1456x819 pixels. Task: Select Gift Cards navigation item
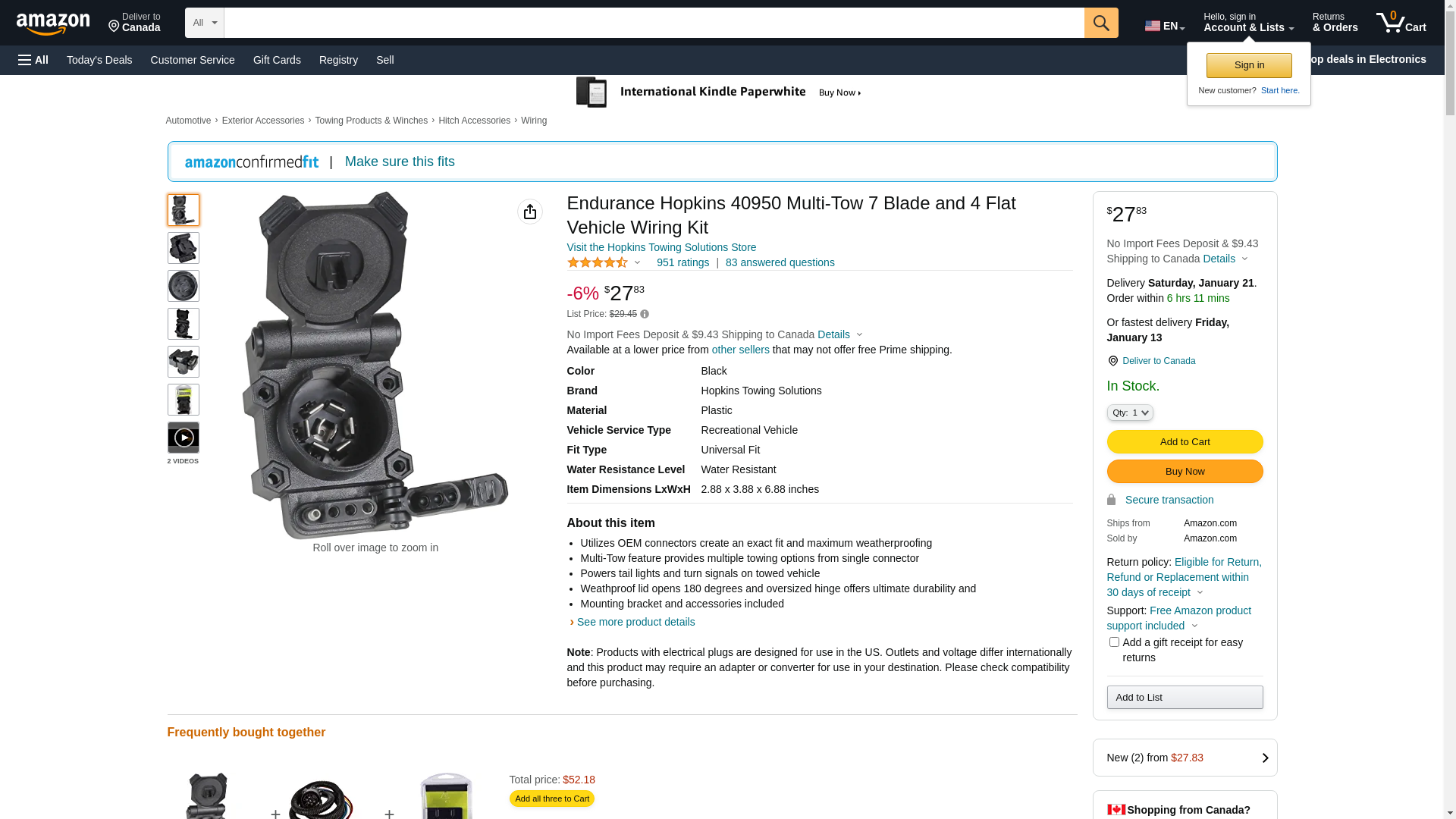[277, 60]
